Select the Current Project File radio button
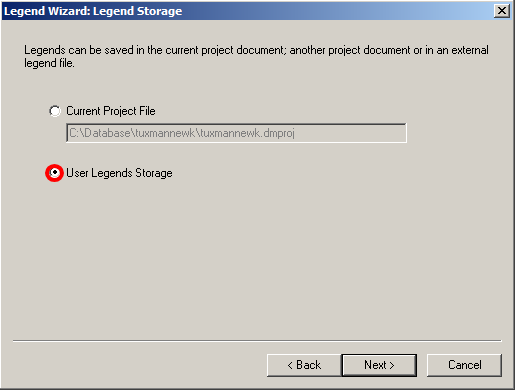This screenshot has height=390, width=515. coord(55,111)
